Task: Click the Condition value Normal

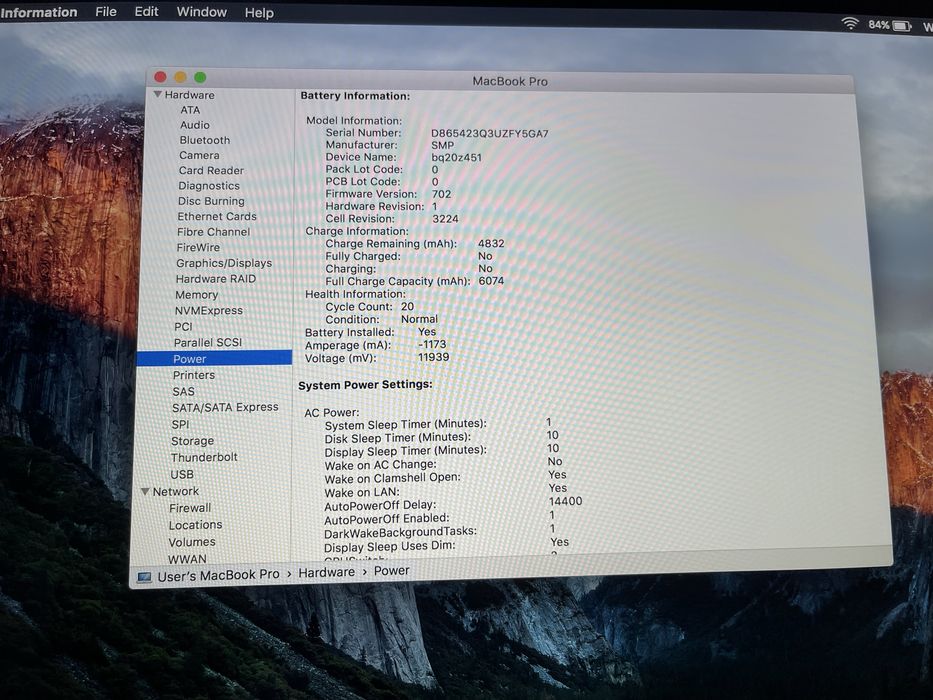Action: (x=419, y=319)
